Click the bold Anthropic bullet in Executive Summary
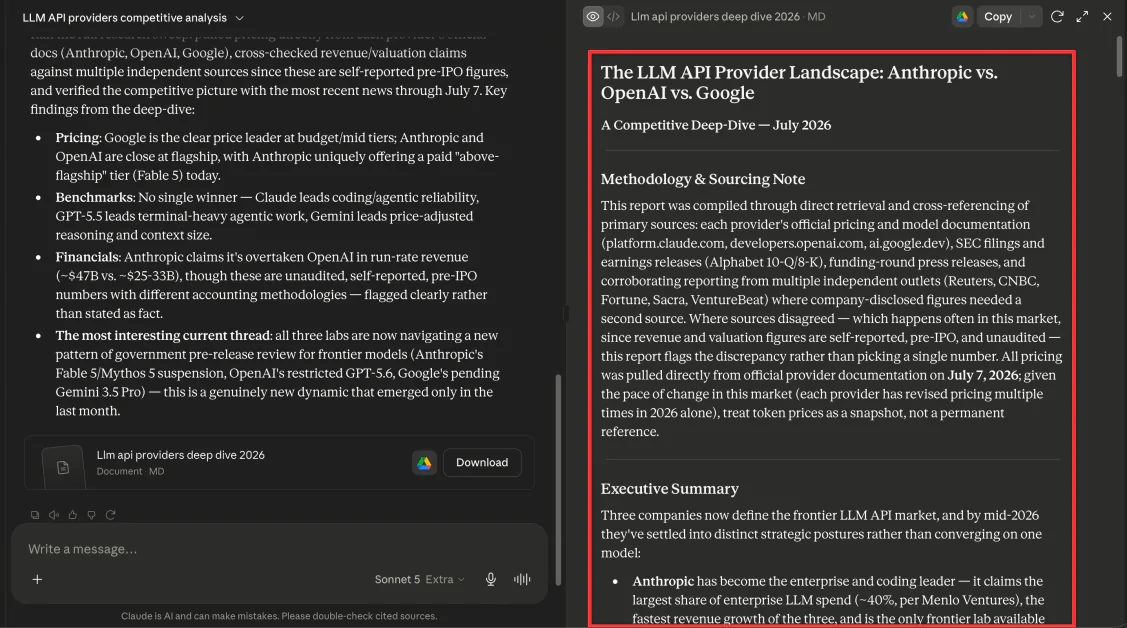Image resolution: width=1127 pixels, height=628 pixels. [x=663, y=581]
